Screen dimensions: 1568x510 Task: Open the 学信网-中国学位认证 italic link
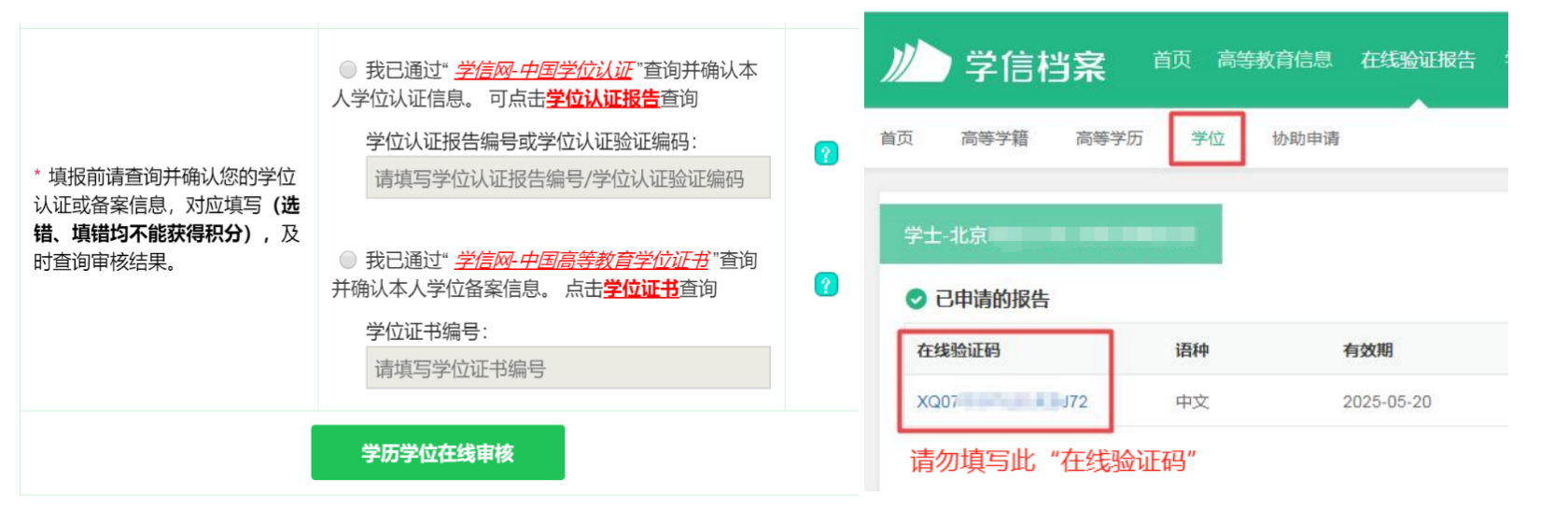pos(544,70)
